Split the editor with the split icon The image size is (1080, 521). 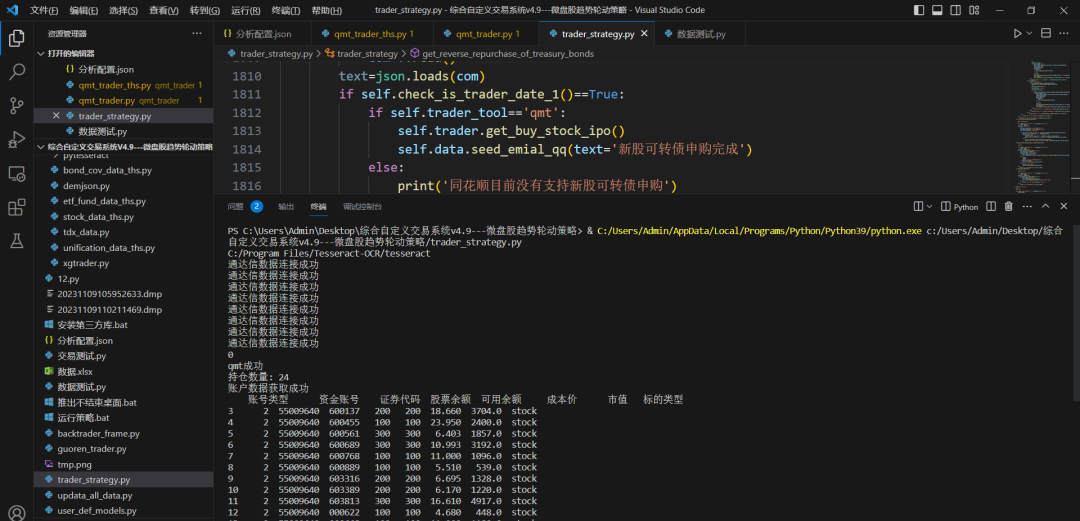[1046, 34]
